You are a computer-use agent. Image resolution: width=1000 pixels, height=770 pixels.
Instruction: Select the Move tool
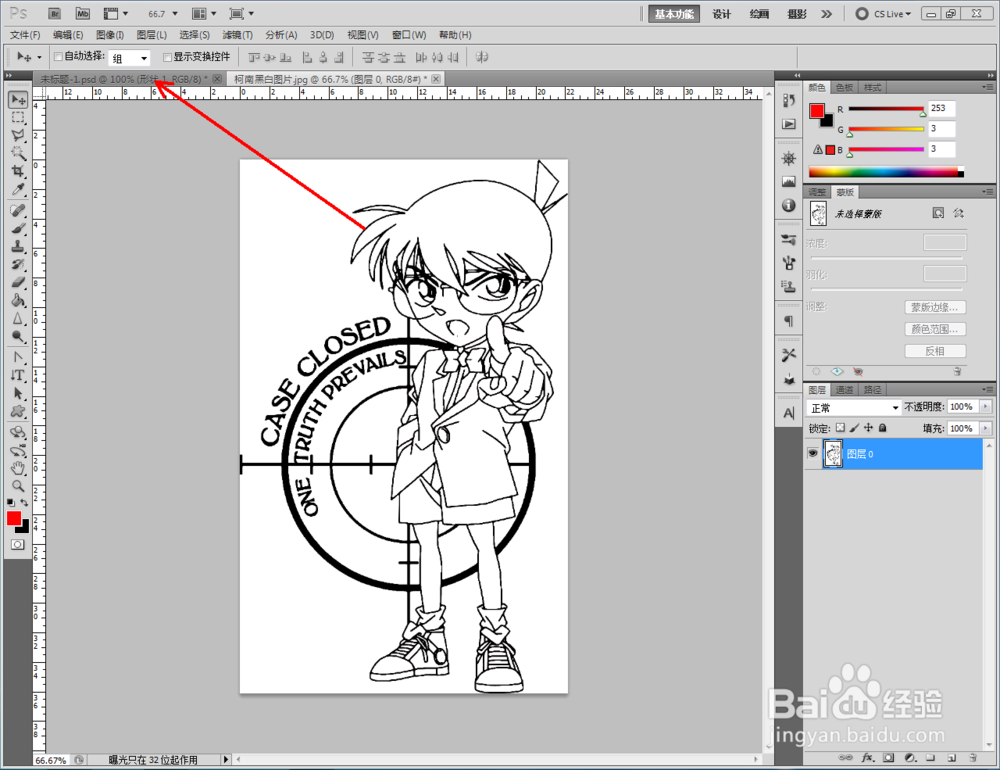point(18,100)
